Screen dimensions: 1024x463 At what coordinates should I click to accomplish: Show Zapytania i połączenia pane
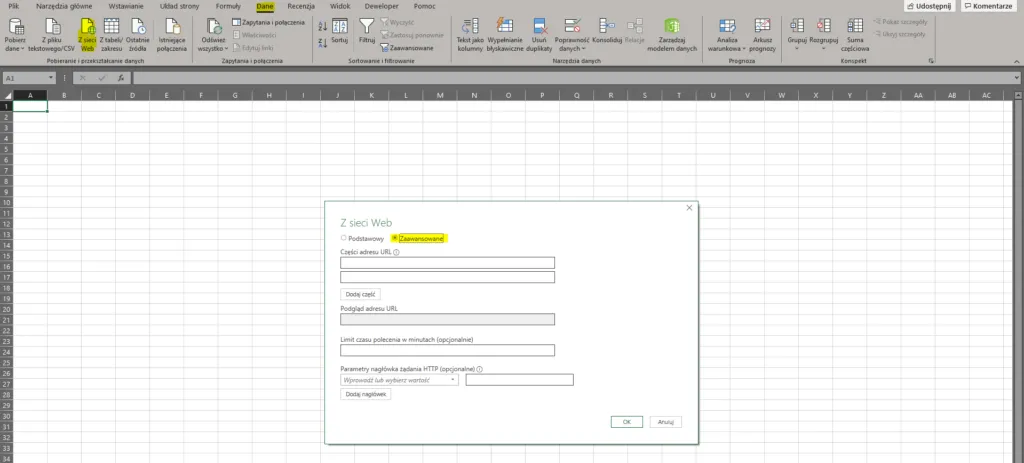click(x=268, y=22)
